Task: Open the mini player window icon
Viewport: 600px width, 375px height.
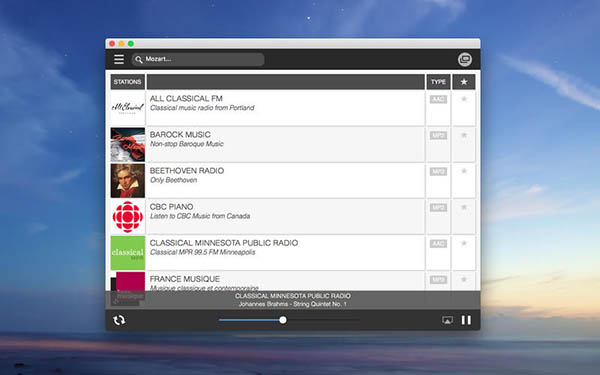Action: point(465,59)
